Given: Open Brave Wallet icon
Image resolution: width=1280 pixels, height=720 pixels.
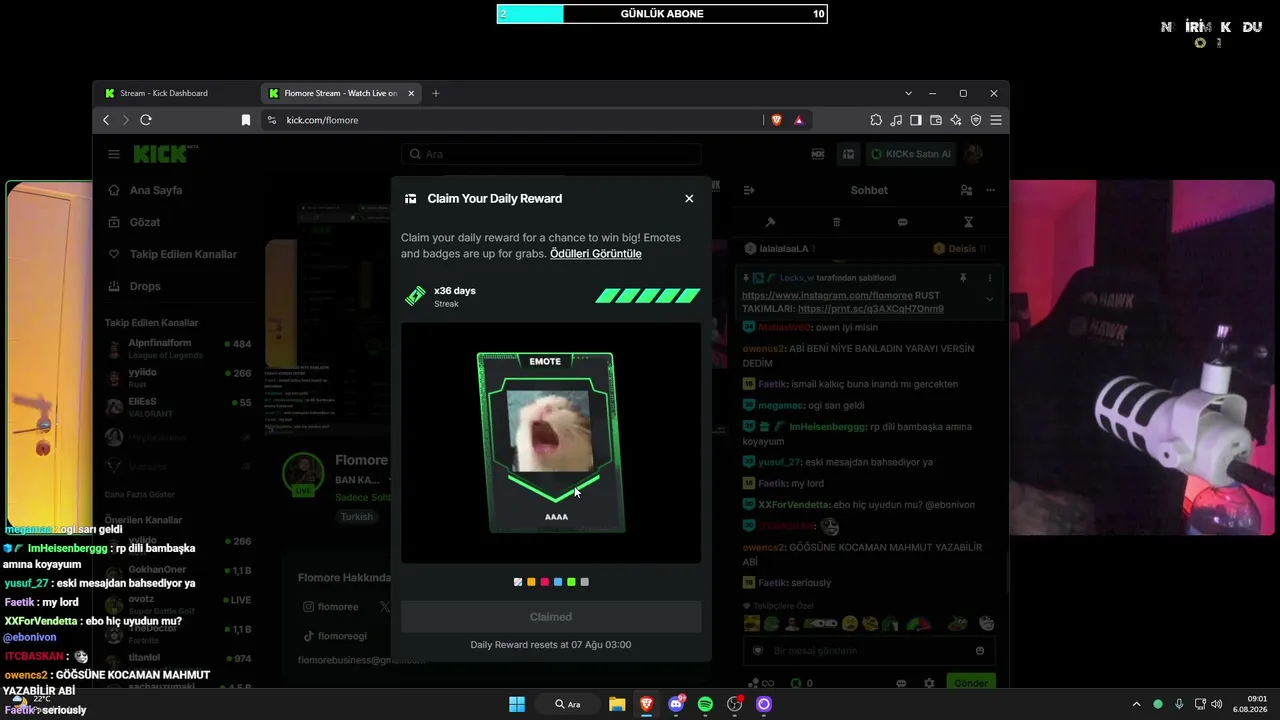Looking at the screenshot, I should coord(936,120).
